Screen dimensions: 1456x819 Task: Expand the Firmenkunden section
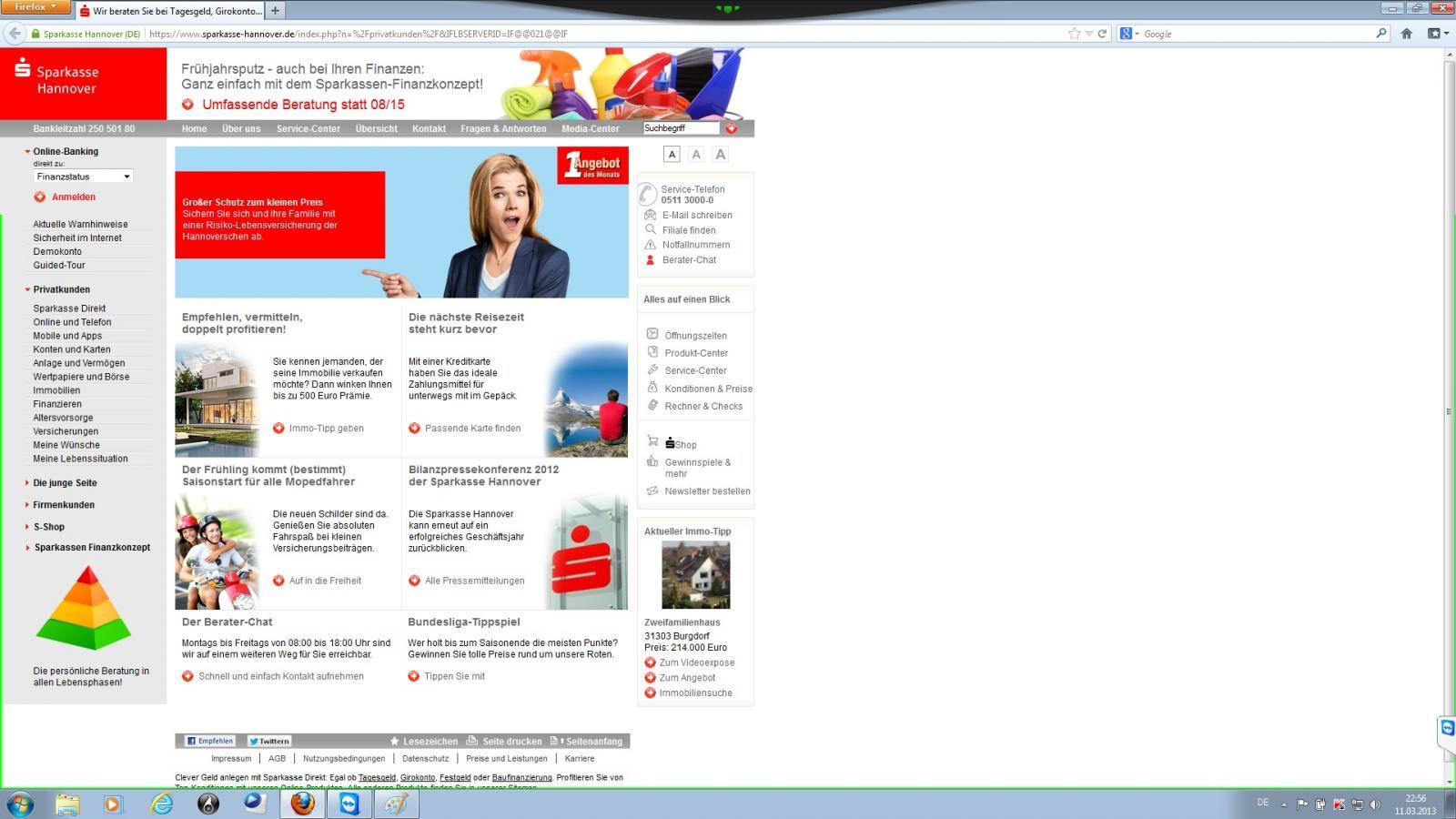[x=27, y=505]
